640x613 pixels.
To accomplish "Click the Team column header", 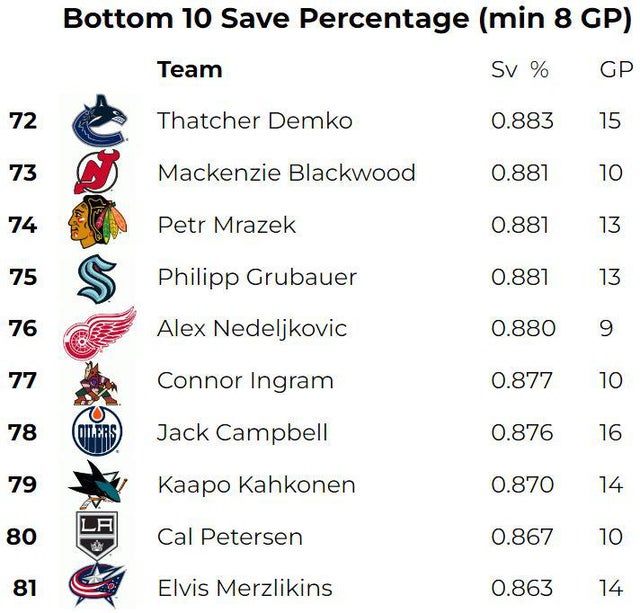I will point(189,70).
